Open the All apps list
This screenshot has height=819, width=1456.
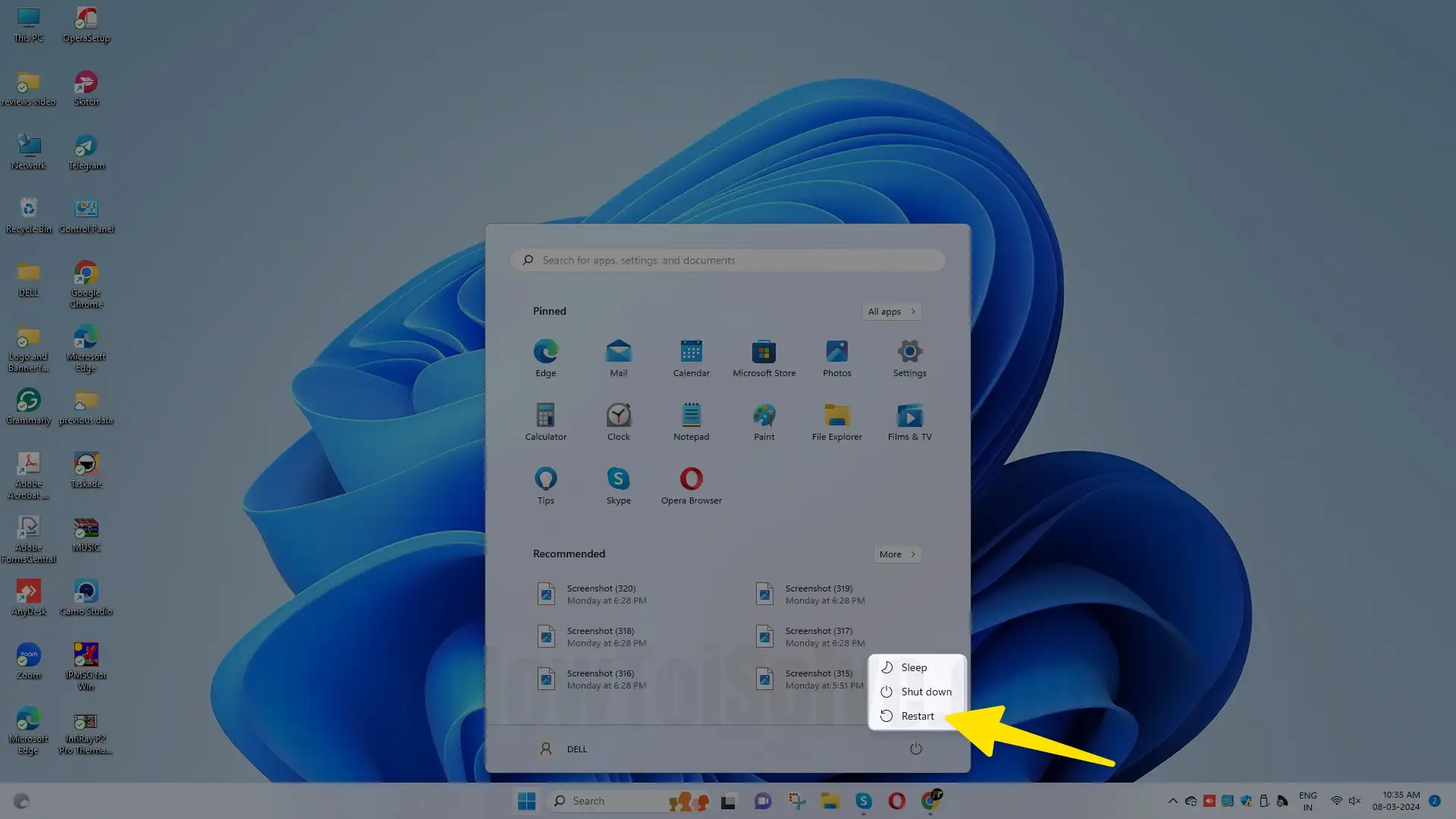tap(892, 312)
